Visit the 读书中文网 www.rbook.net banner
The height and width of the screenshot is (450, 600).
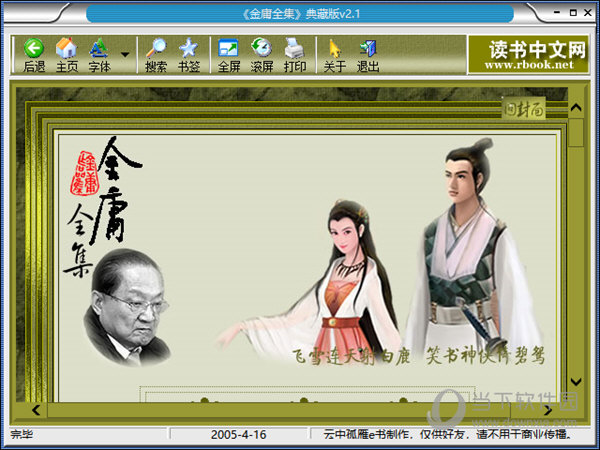528,54
